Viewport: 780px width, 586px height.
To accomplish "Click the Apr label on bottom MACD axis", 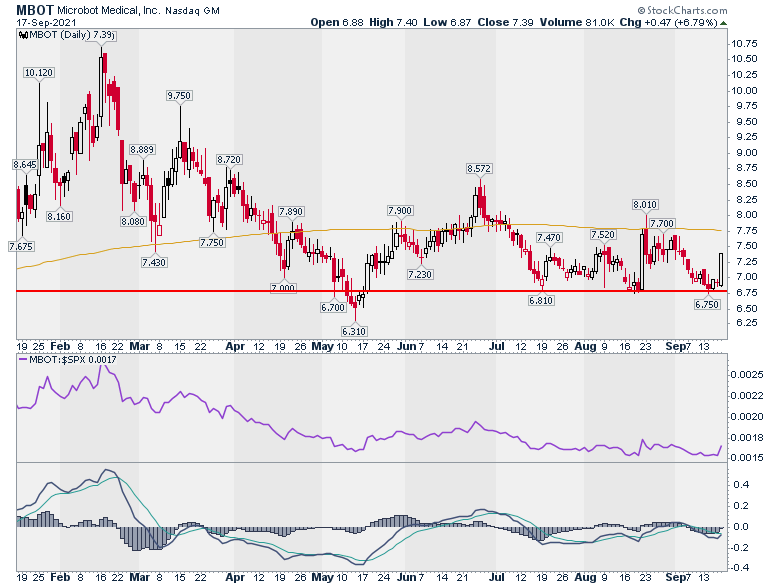I will [x=235, y=578].
